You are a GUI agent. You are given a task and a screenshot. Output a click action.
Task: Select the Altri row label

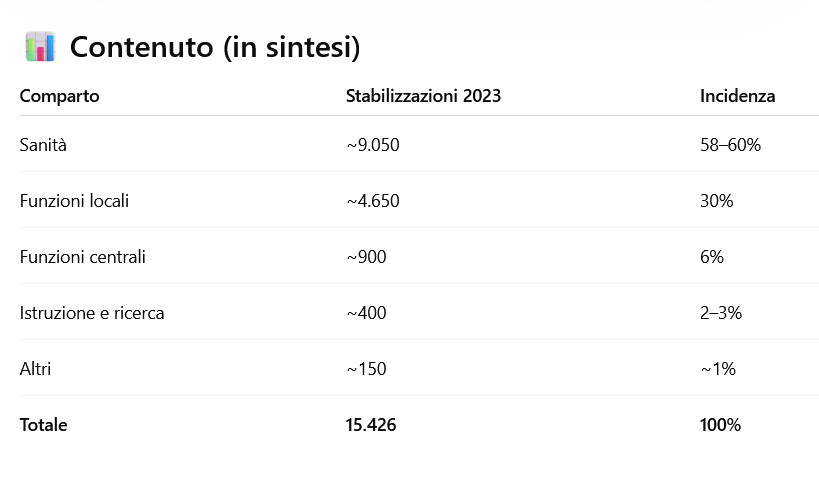pos(35,369)
